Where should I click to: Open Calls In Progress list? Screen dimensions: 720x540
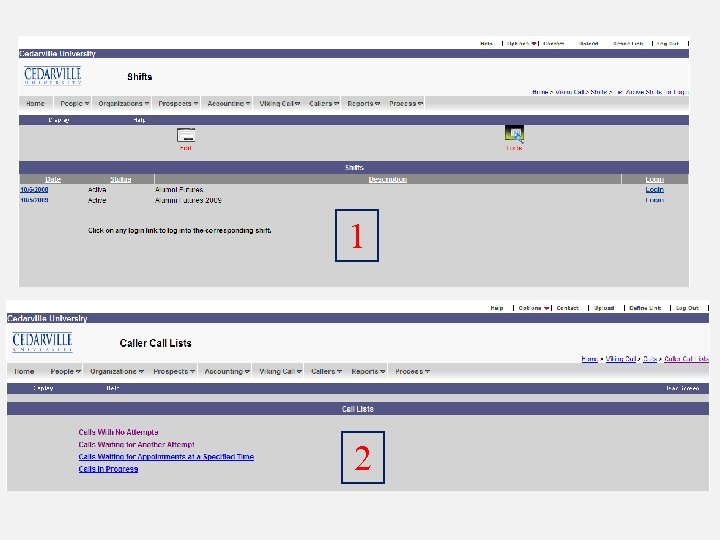[108, 469]
